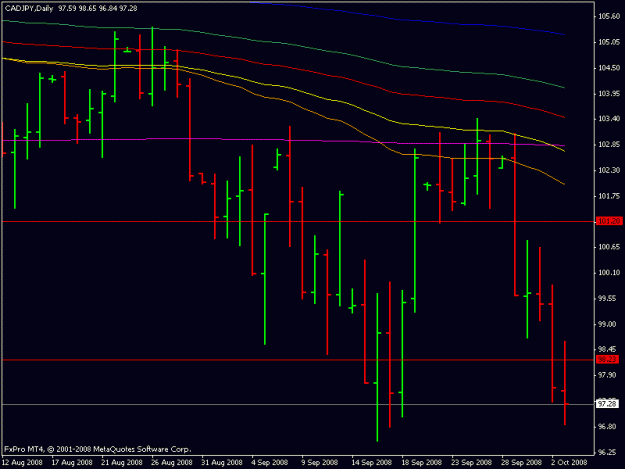The image size is (625, 469).
Task: Click the 31 Aug 2008 date label
Action: point(222,463)
